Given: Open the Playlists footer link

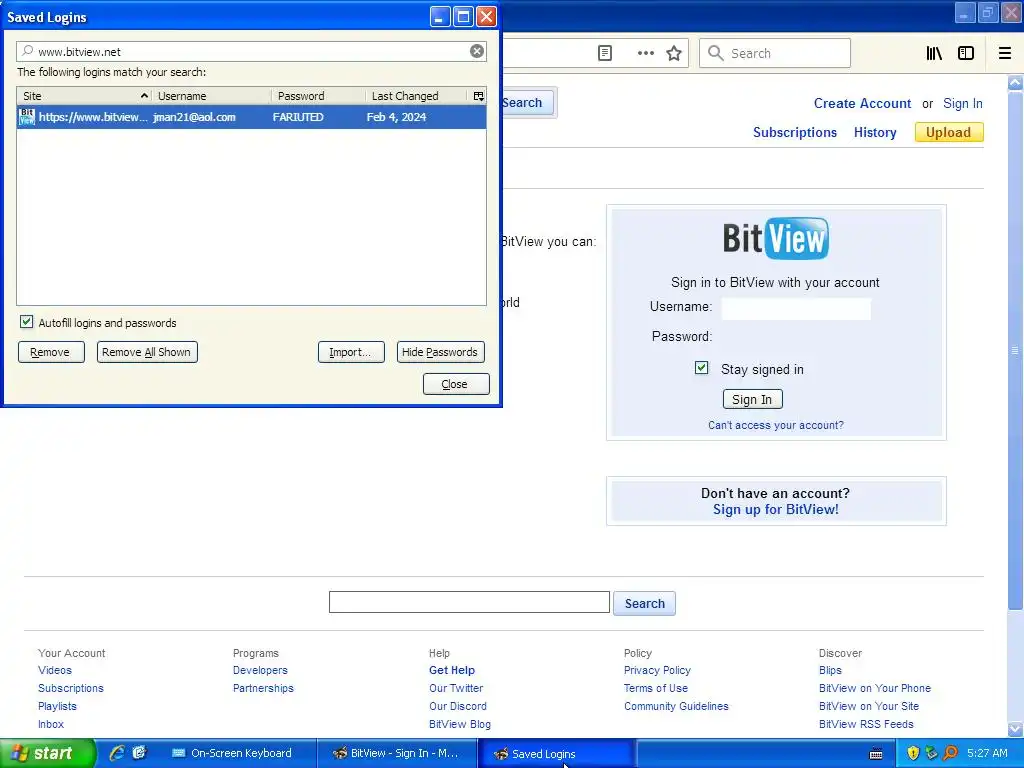Looking at the screenshot, I should tap(57, 706).
